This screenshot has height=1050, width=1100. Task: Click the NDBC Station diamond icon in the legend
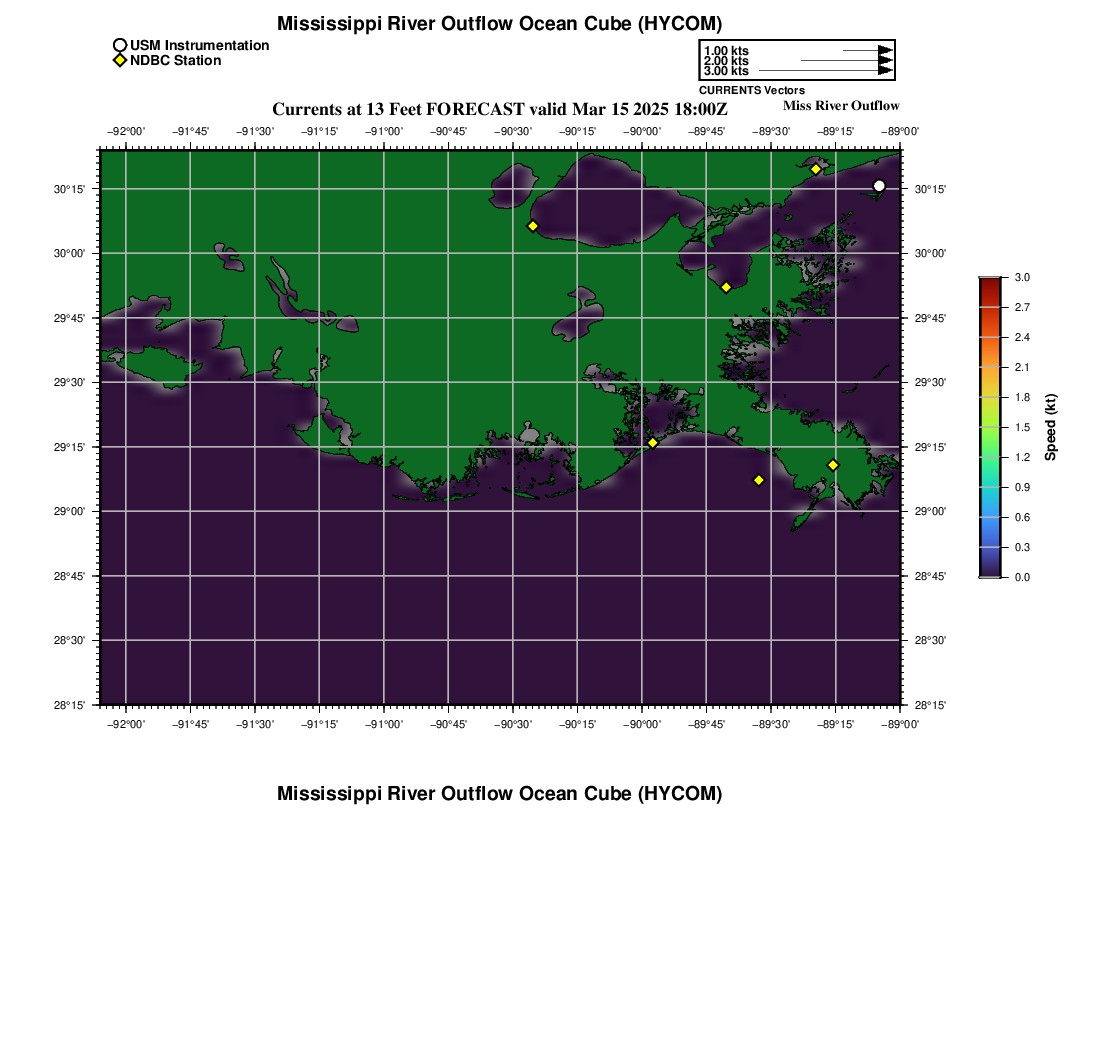120,60
